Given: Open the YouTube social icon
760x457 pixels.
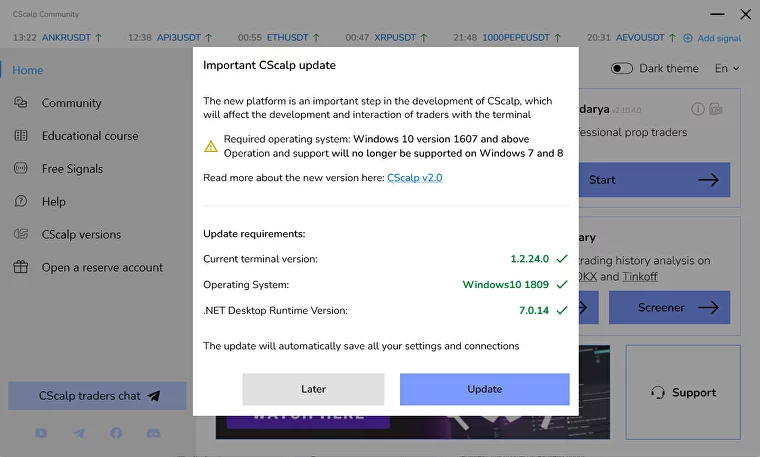Looking at the screenshot, I should point(41,433).
